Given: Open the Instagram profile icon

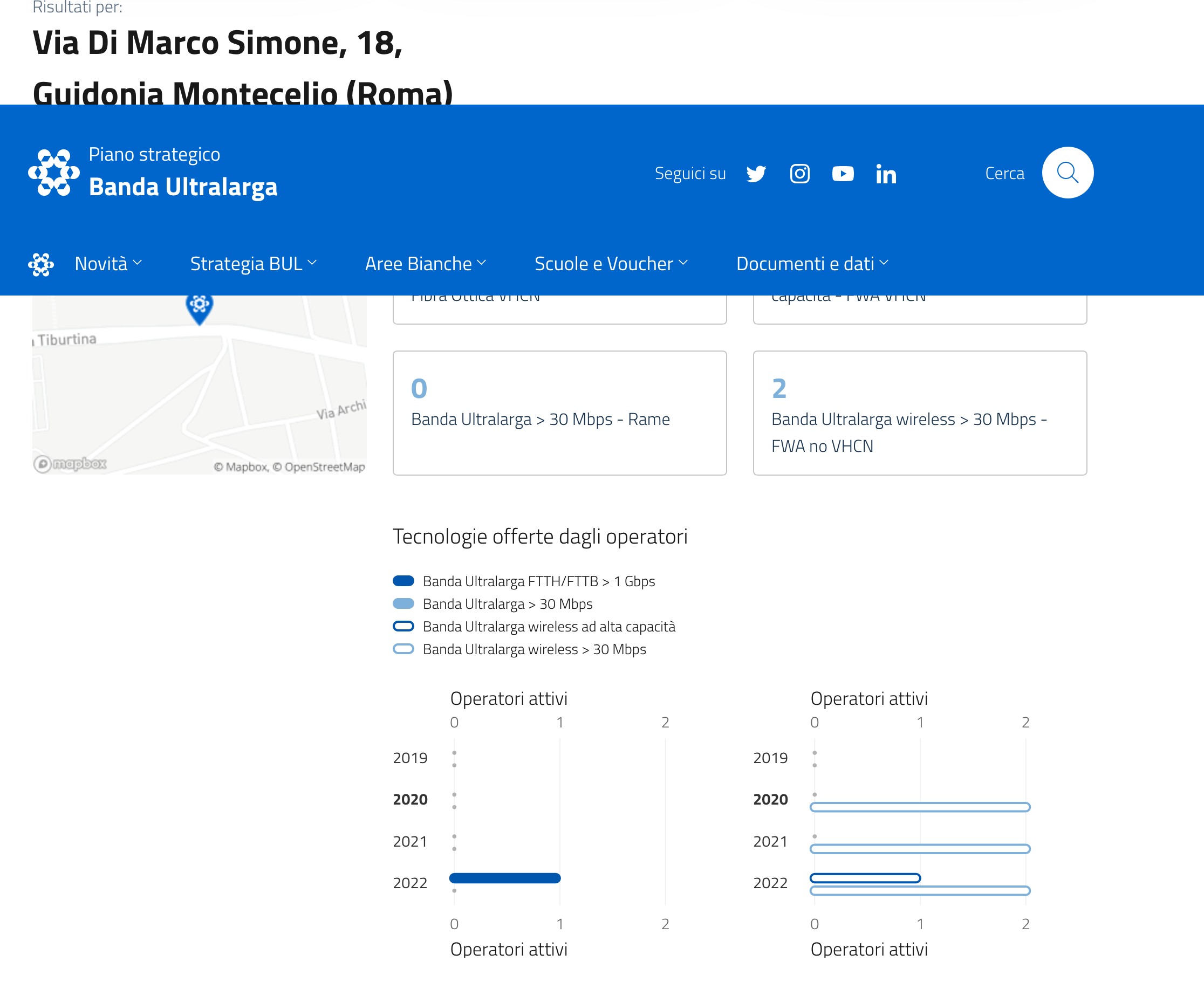Looking at the screenshot, I should coord(799,173).
